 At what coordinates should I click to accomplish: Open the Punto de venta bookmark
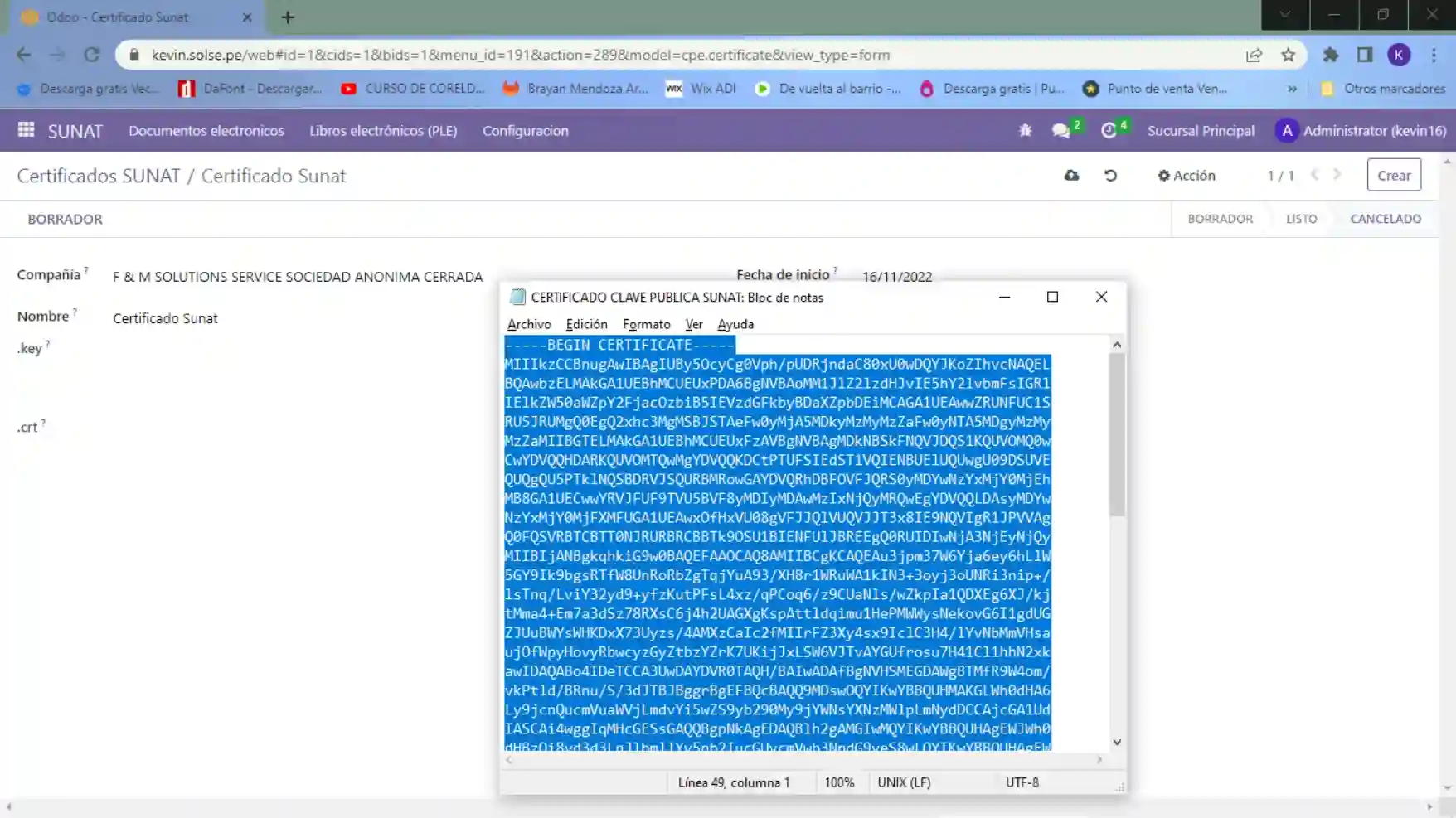[1155, 89]
